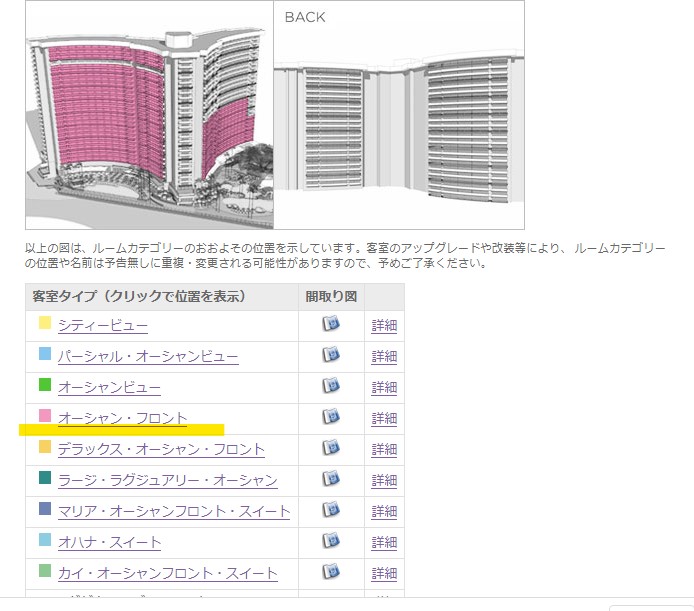Click light blue swatch beside パーシャル・オーシャンビュー
The width and height of the screenshot is (694, 611).
(x=45, y=354)
